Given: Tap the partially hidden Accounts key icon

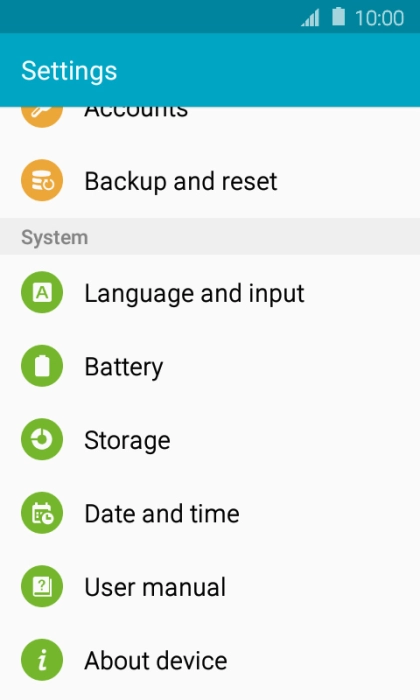Looking at the screenshot, I should 42,117.
